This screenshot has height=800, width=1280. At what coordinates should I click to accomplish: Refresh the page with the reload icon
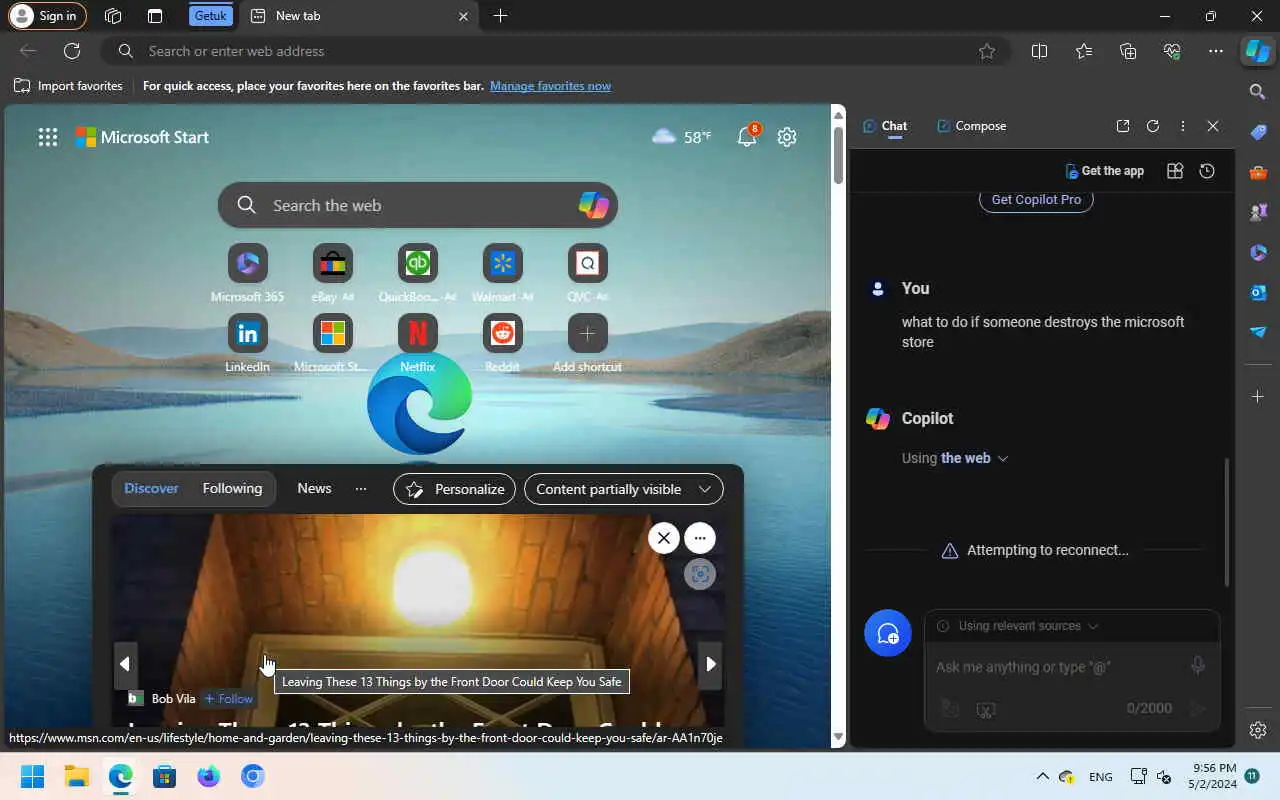click(x=72, y=51)
